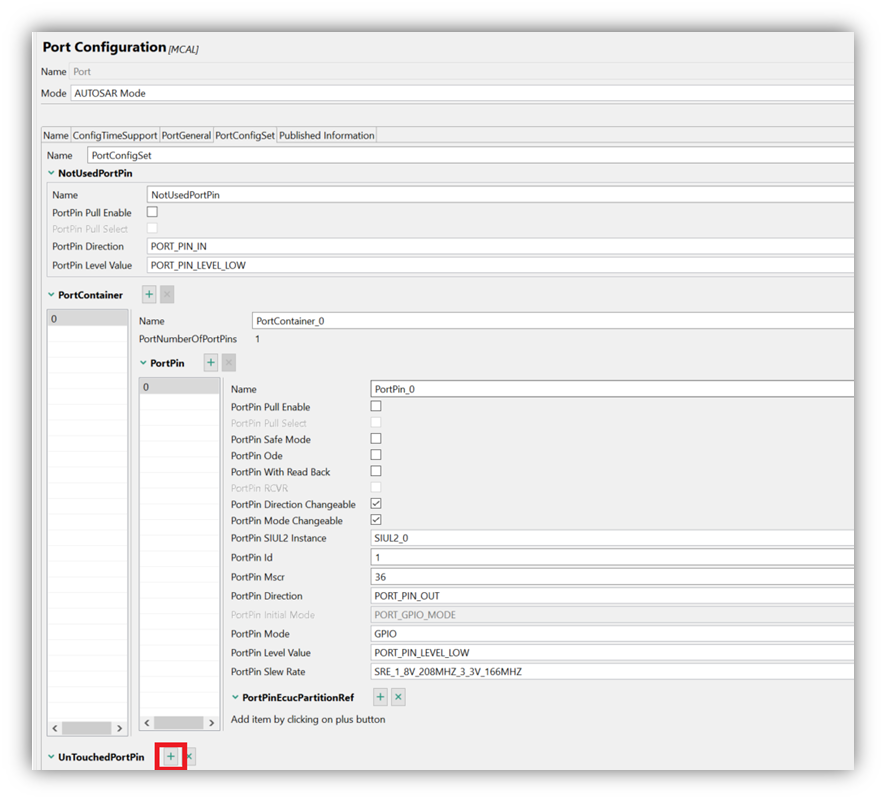Open NotUsedPortPin PortPin Level Value dropdown

[x=500, y=266]
